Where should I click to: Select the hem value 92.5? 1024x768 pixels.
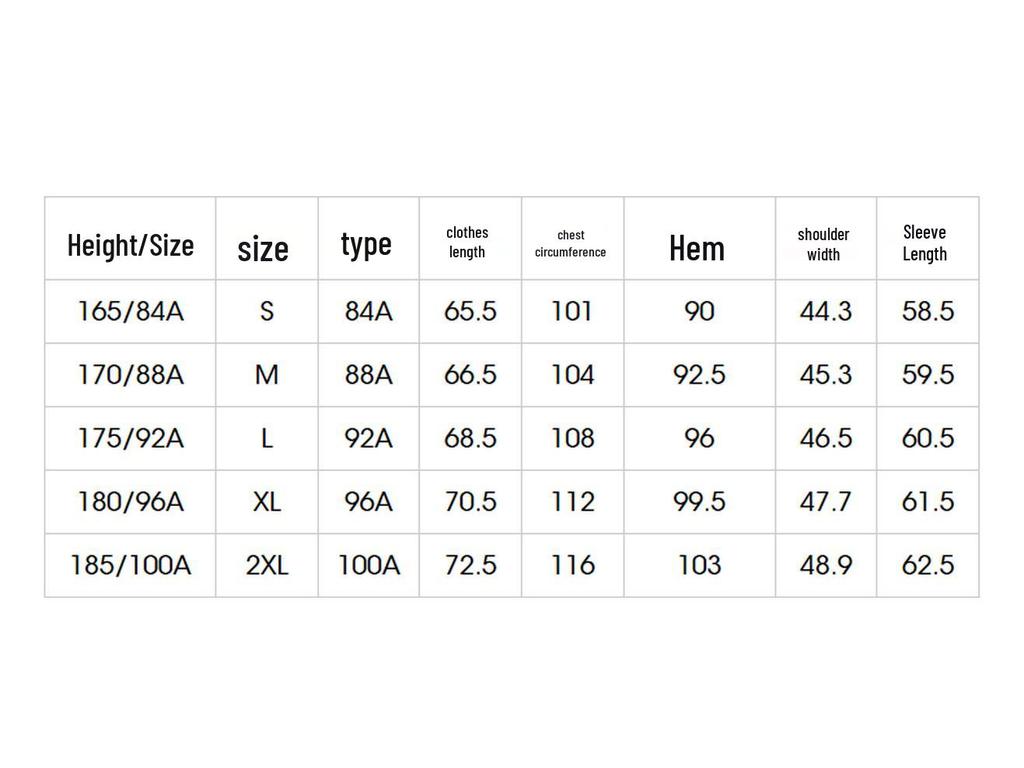tap(699, 375)
